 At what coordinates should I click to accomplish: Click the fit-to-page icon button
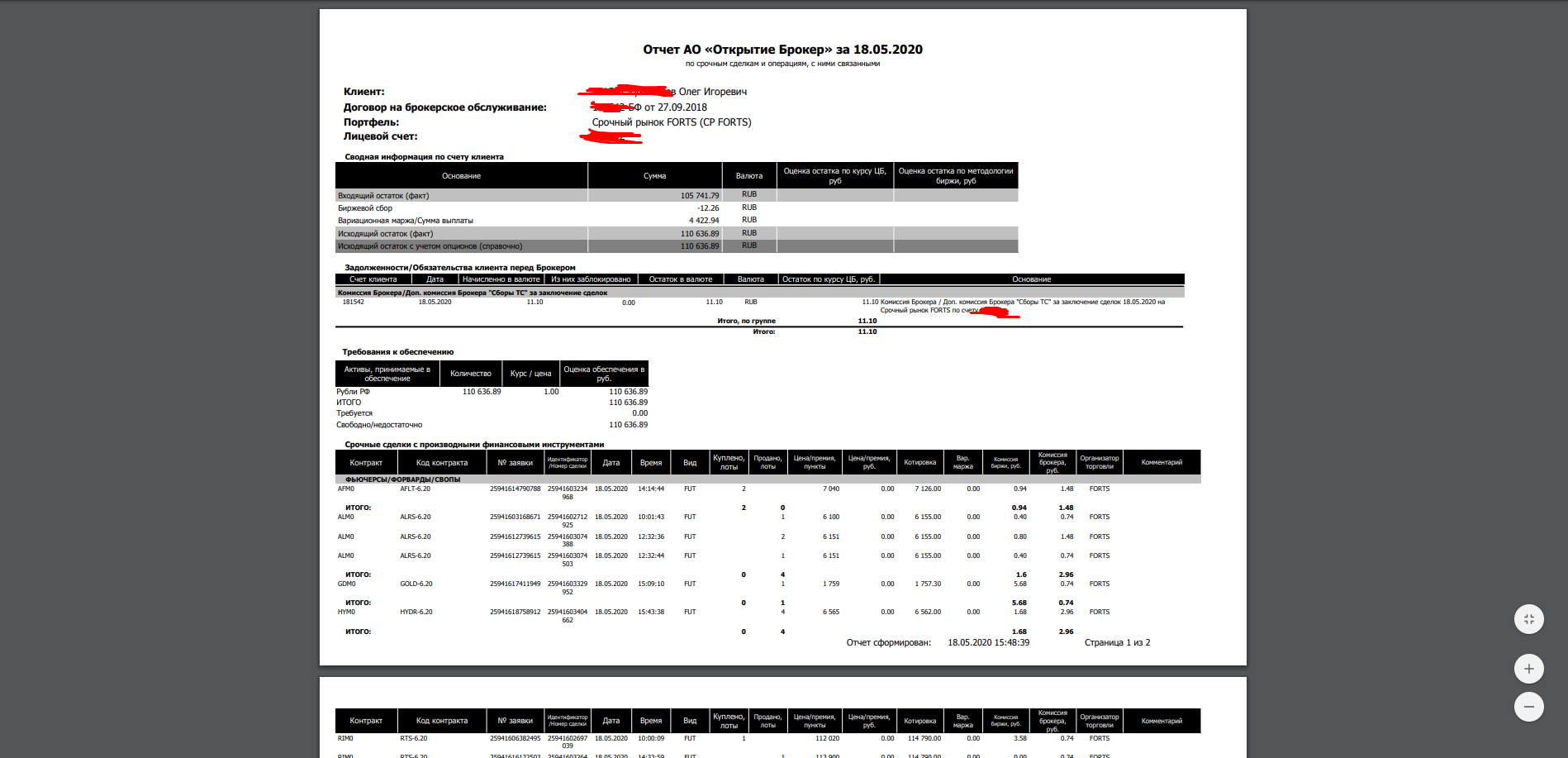(1528, 619)
